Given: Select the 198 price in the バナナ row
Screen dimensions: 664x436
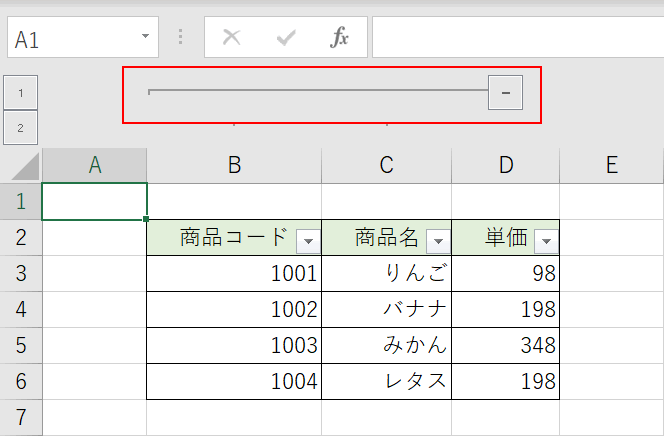Looking at the screenshot, I should (506, 309).
